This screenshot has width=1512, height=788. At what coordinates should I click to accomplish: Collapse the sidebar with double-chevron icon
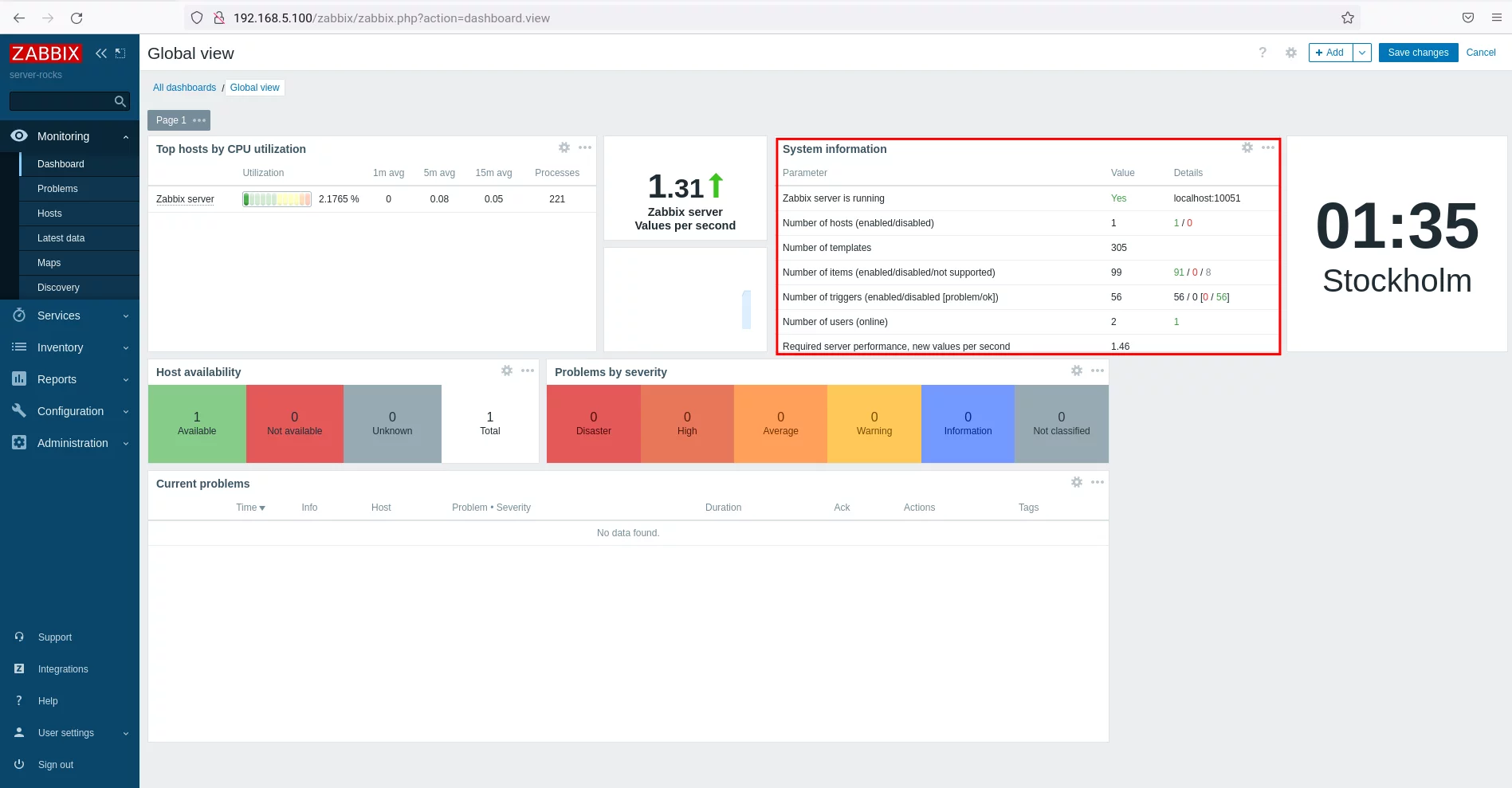(100, 53)
